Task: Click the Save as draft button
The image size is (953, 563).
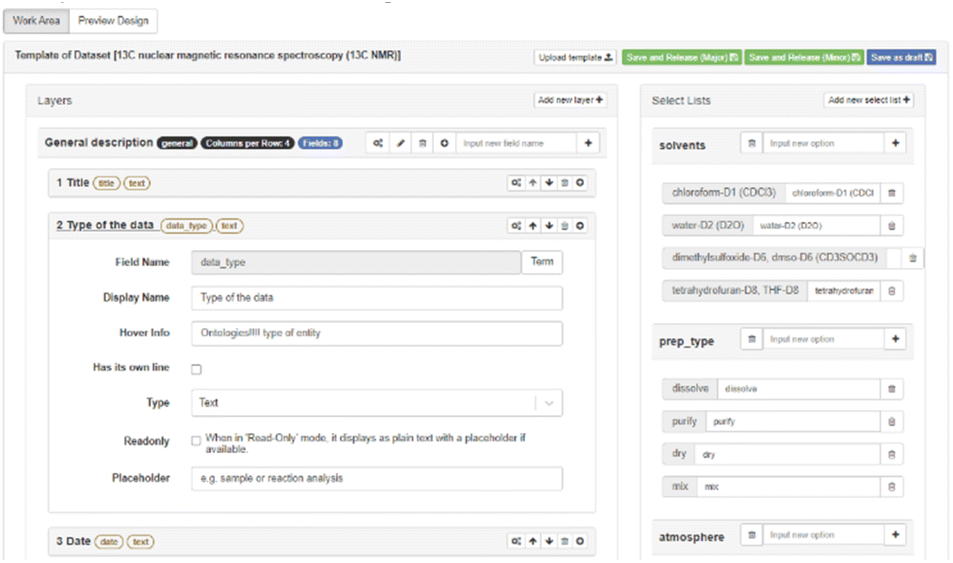Action: coord(900,58)
